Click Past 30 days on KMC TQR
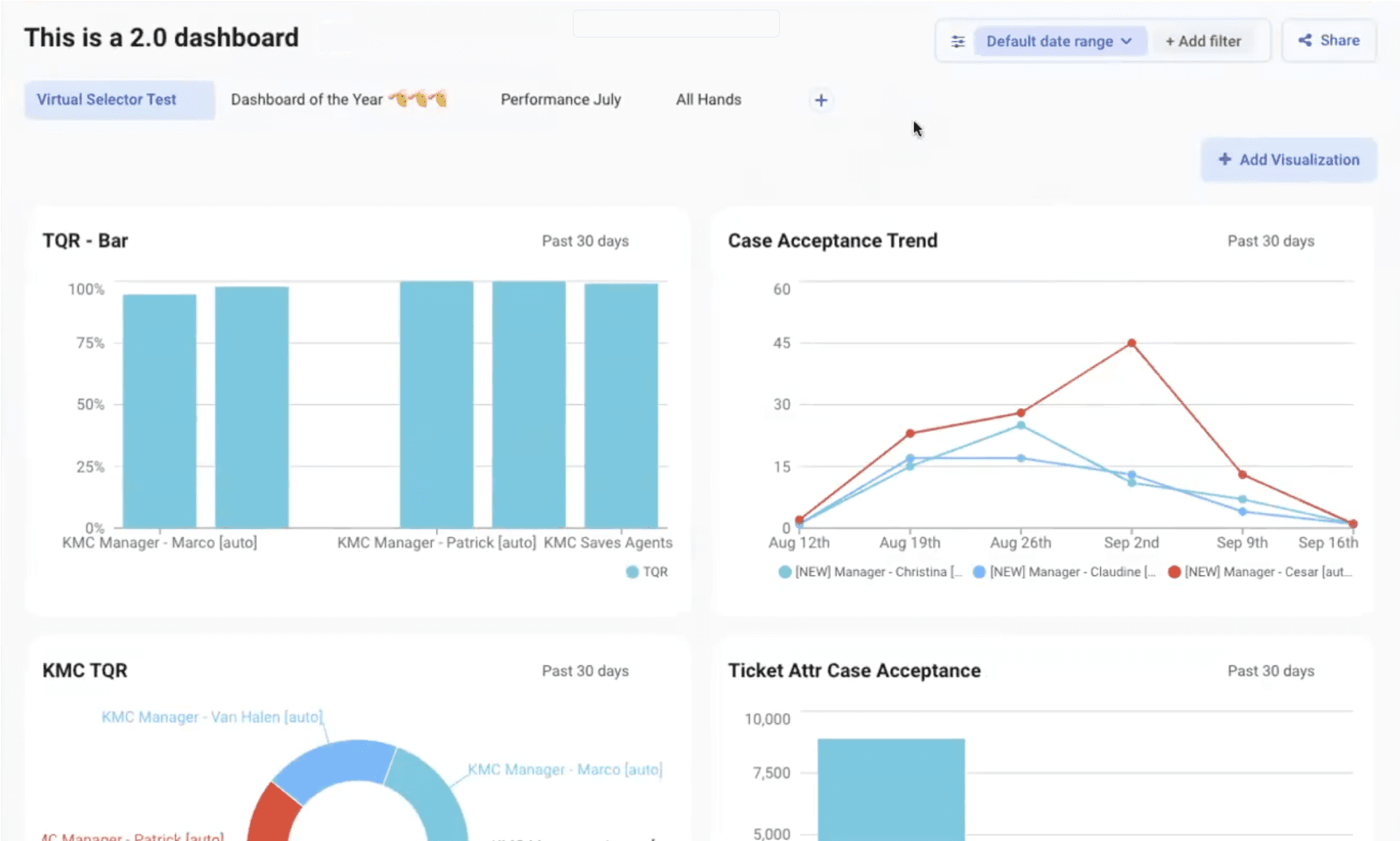Screen dimensions: 1400x841 [585, 671]
